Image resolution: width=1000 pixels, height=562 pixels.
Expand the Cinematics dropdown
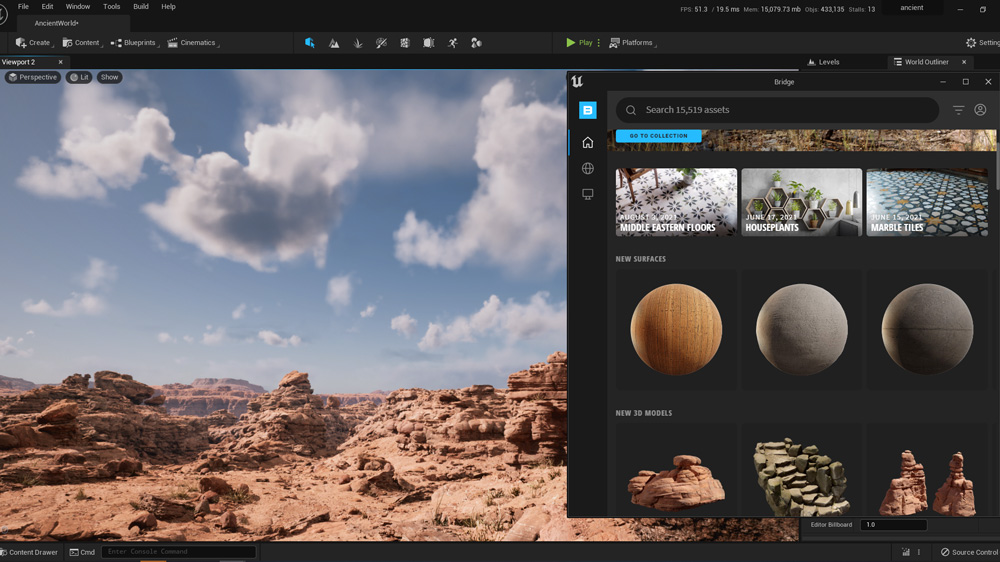[x=192, y=43]
